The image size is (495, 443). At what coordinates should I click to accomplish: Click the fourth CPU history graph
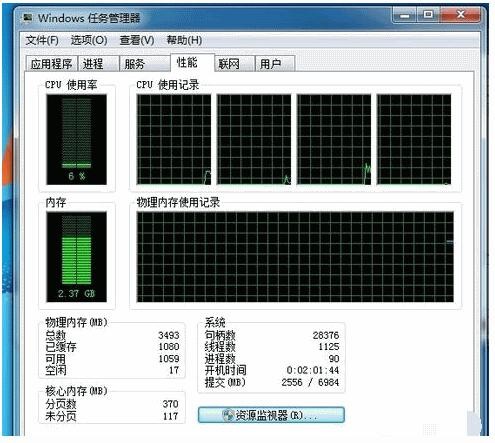[414, 139]
